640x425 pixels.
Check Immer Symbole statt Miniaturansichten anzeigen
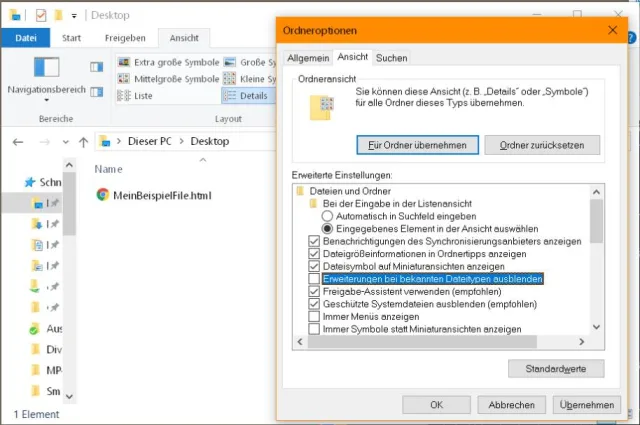pos(313,329)
